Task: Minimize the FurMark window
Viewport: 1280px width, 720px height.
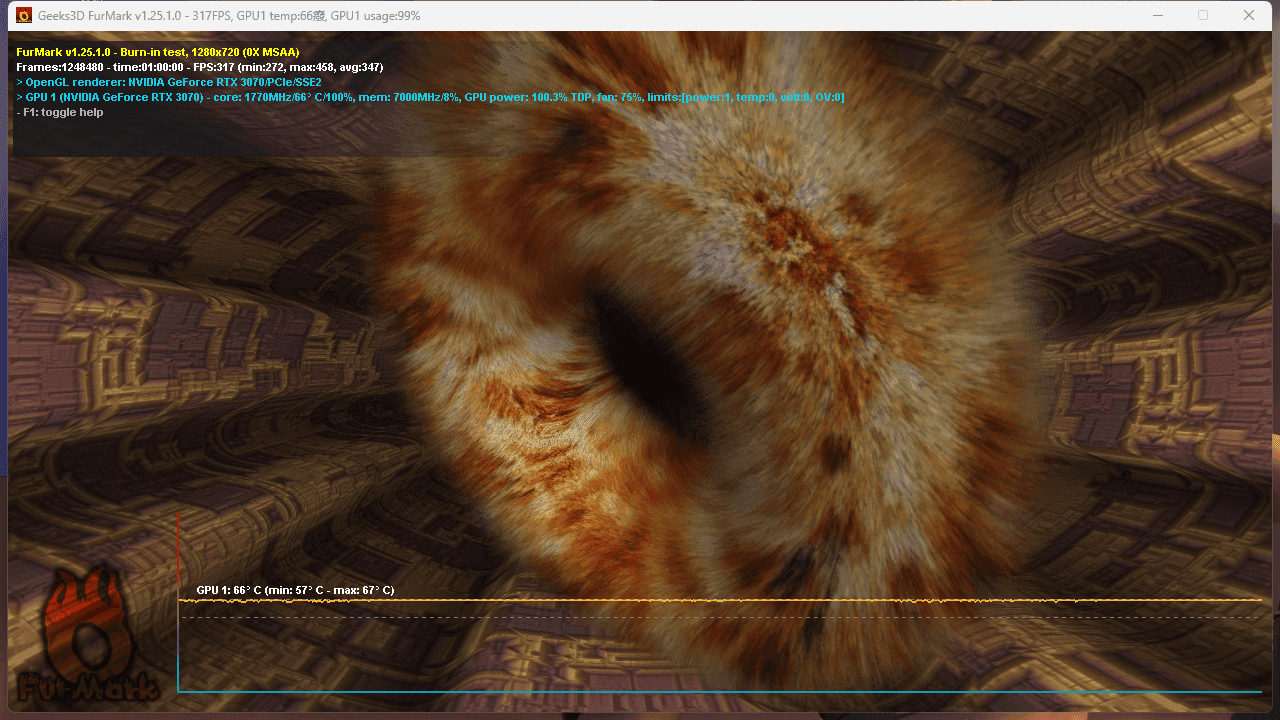Action: coord(1158,15)
